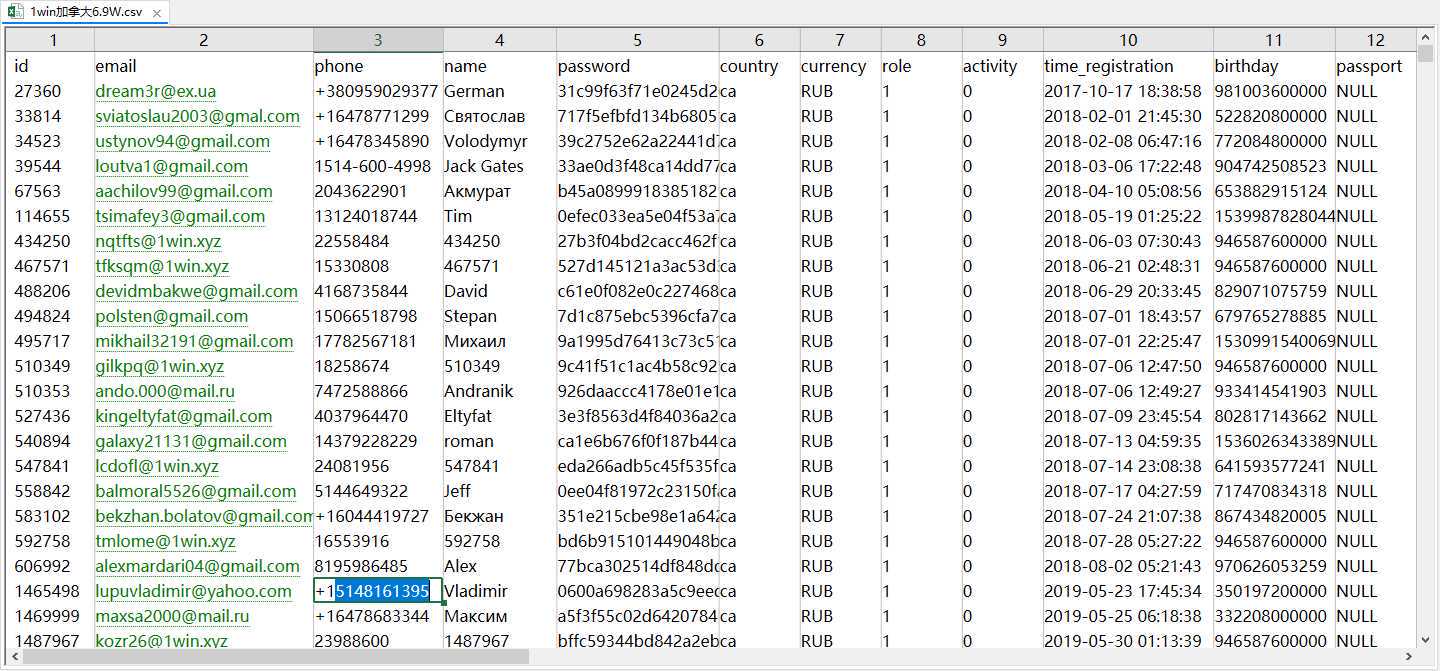
Task: Select name cell Andranik
Action: (500, 391)
